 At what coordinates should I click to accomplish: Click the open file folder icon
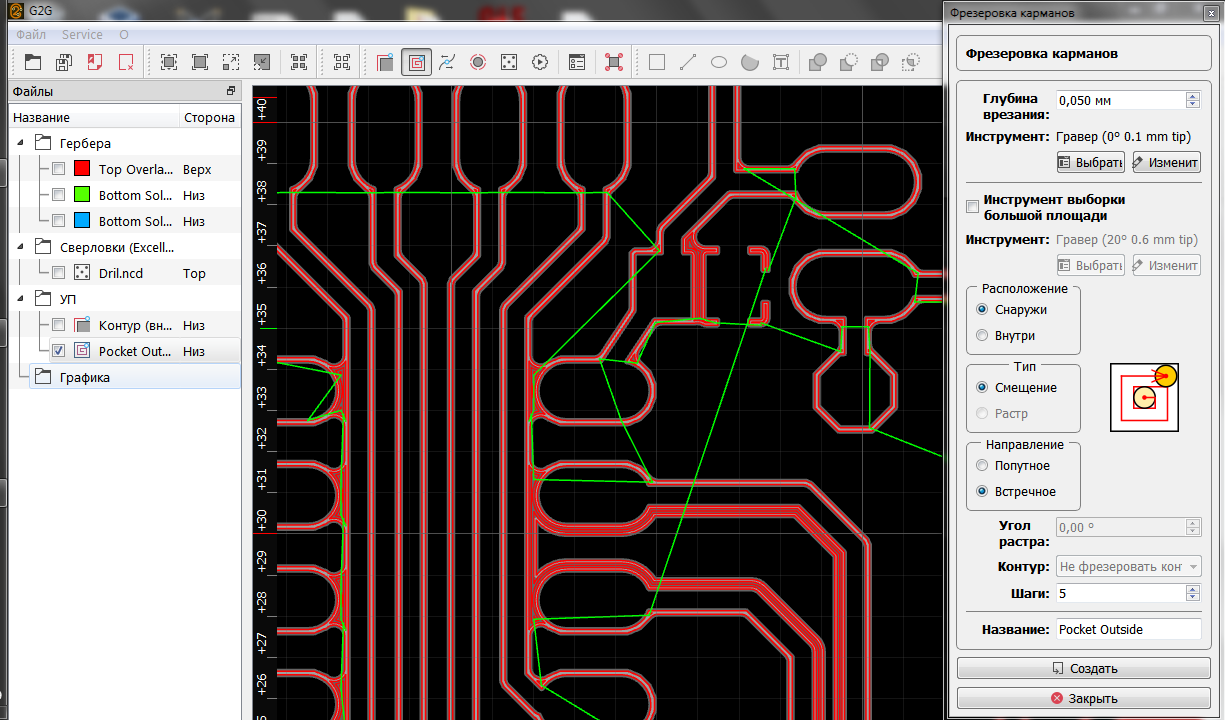tap(32, 62)
